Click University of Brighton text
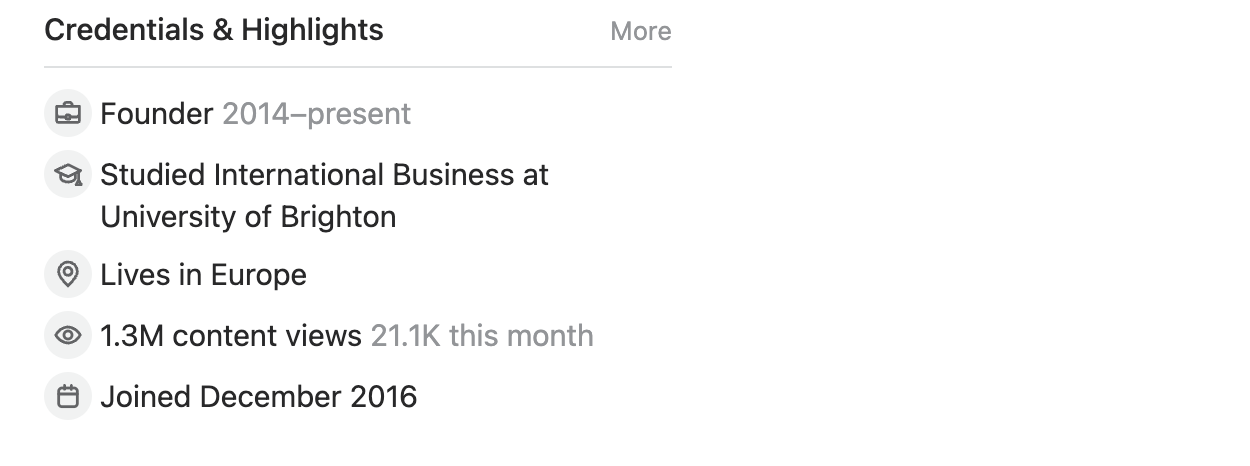1250x466 pixels. tap(248, 217)
